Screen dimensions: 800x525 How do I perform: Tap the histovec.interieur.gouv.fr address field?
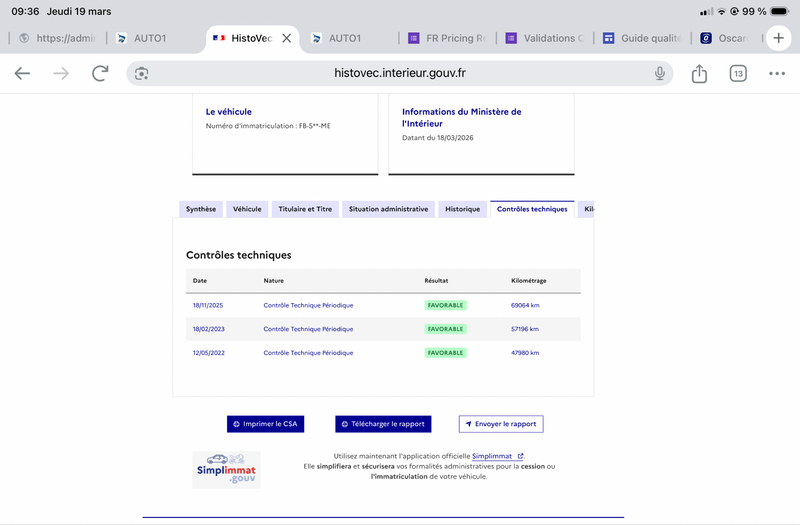(x=400, y=73)
